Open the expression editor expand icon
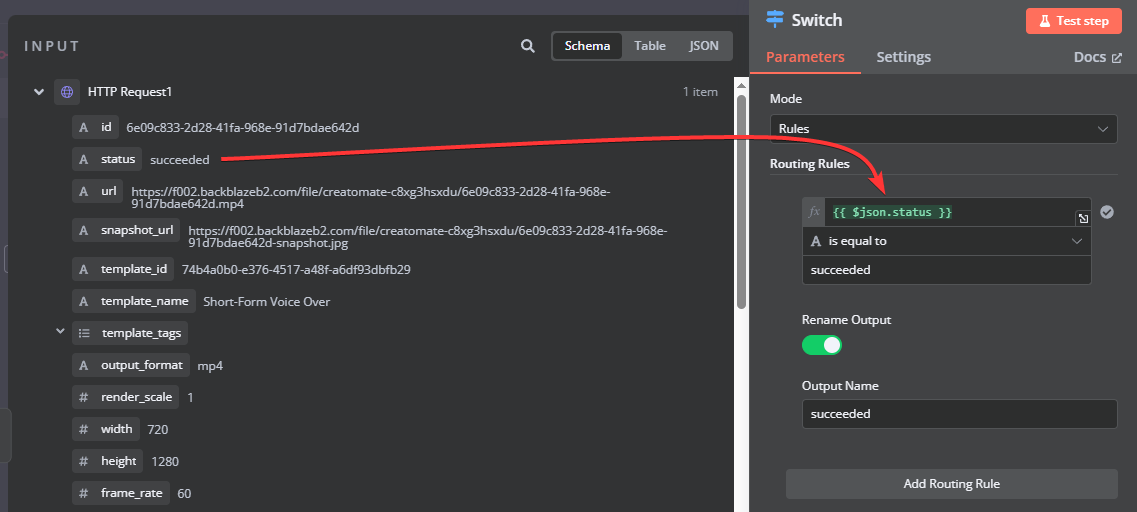This screenshot has height=512, width=1137. pos(1081,219)
